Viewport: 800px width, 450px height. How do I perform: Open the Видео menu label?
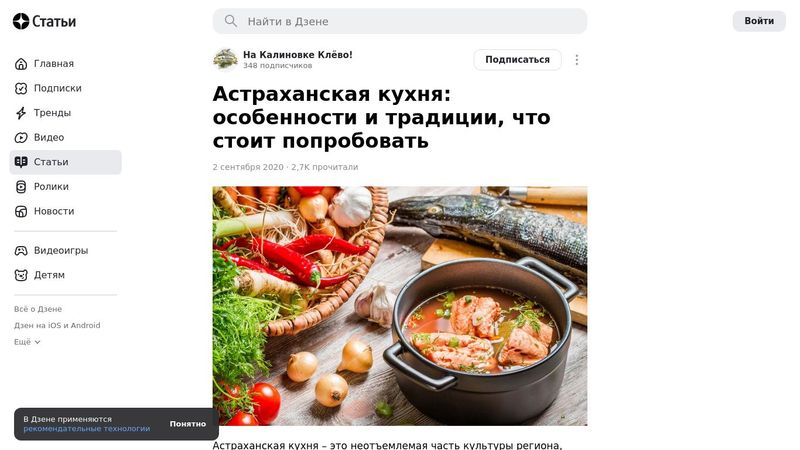(49, 137)
